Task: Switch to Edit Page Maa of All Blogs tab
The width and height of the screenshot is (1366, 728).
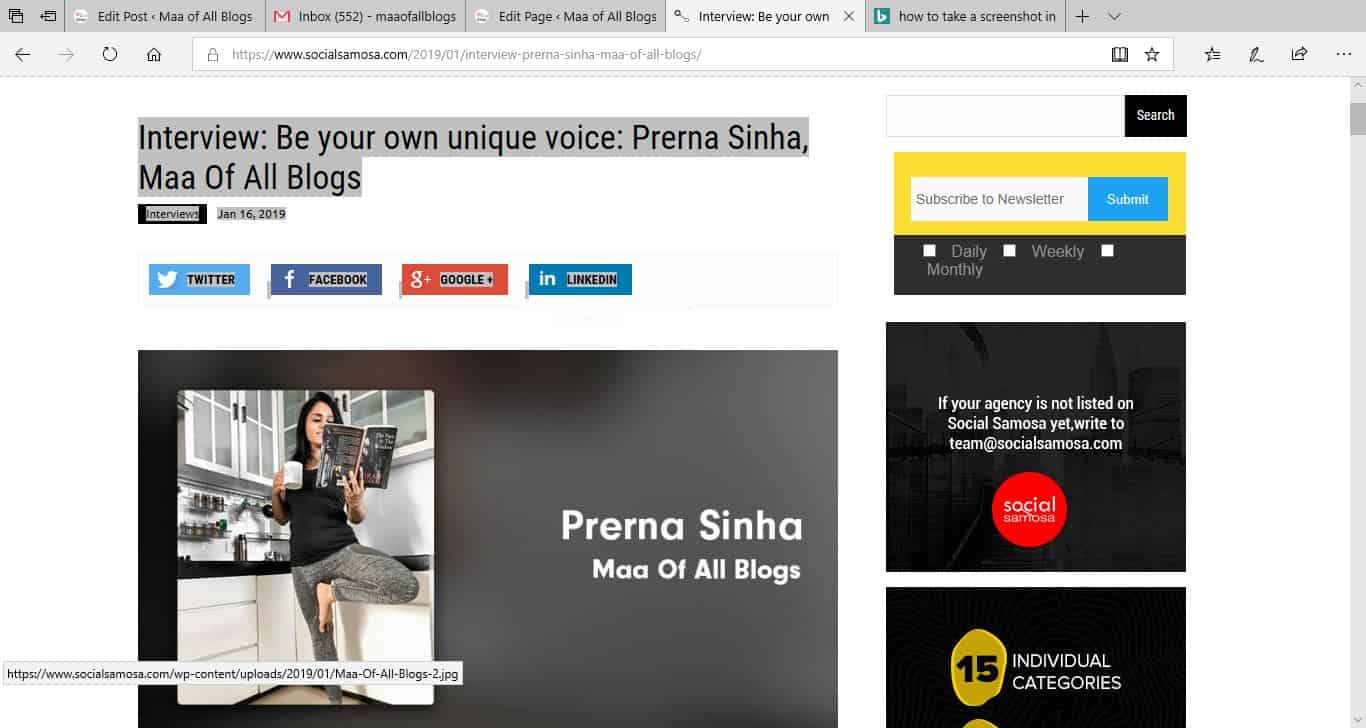Action: pyautogui.click(x=565, y=16)
